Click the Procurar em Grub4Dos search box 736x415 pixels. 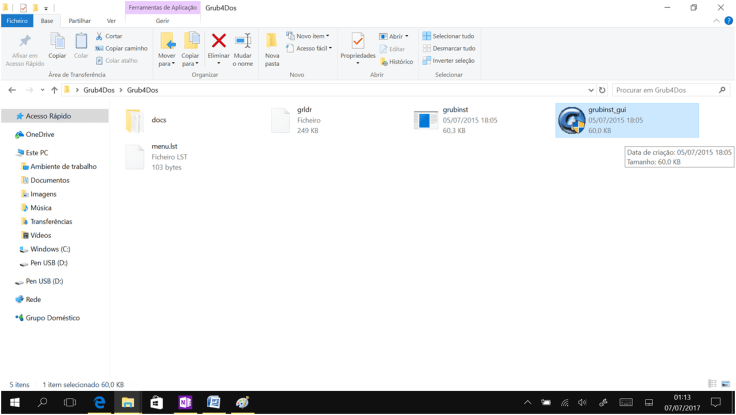click(663, 90)
